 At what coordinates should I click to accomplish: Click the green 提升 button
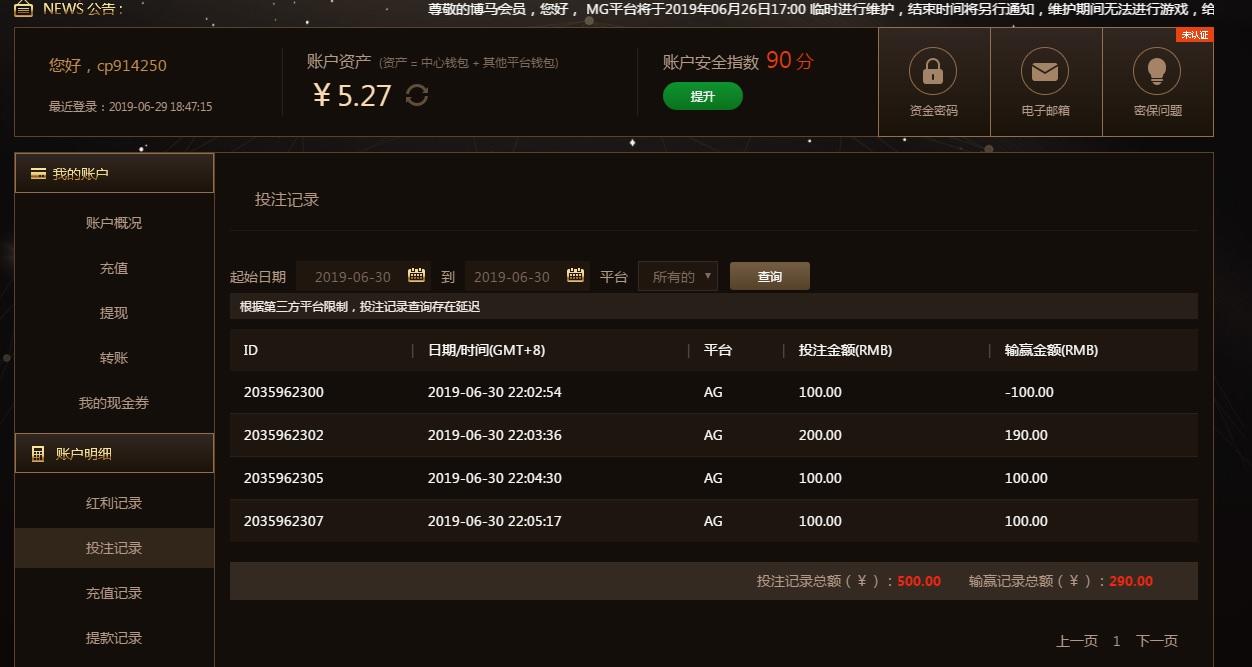[702, 97]
